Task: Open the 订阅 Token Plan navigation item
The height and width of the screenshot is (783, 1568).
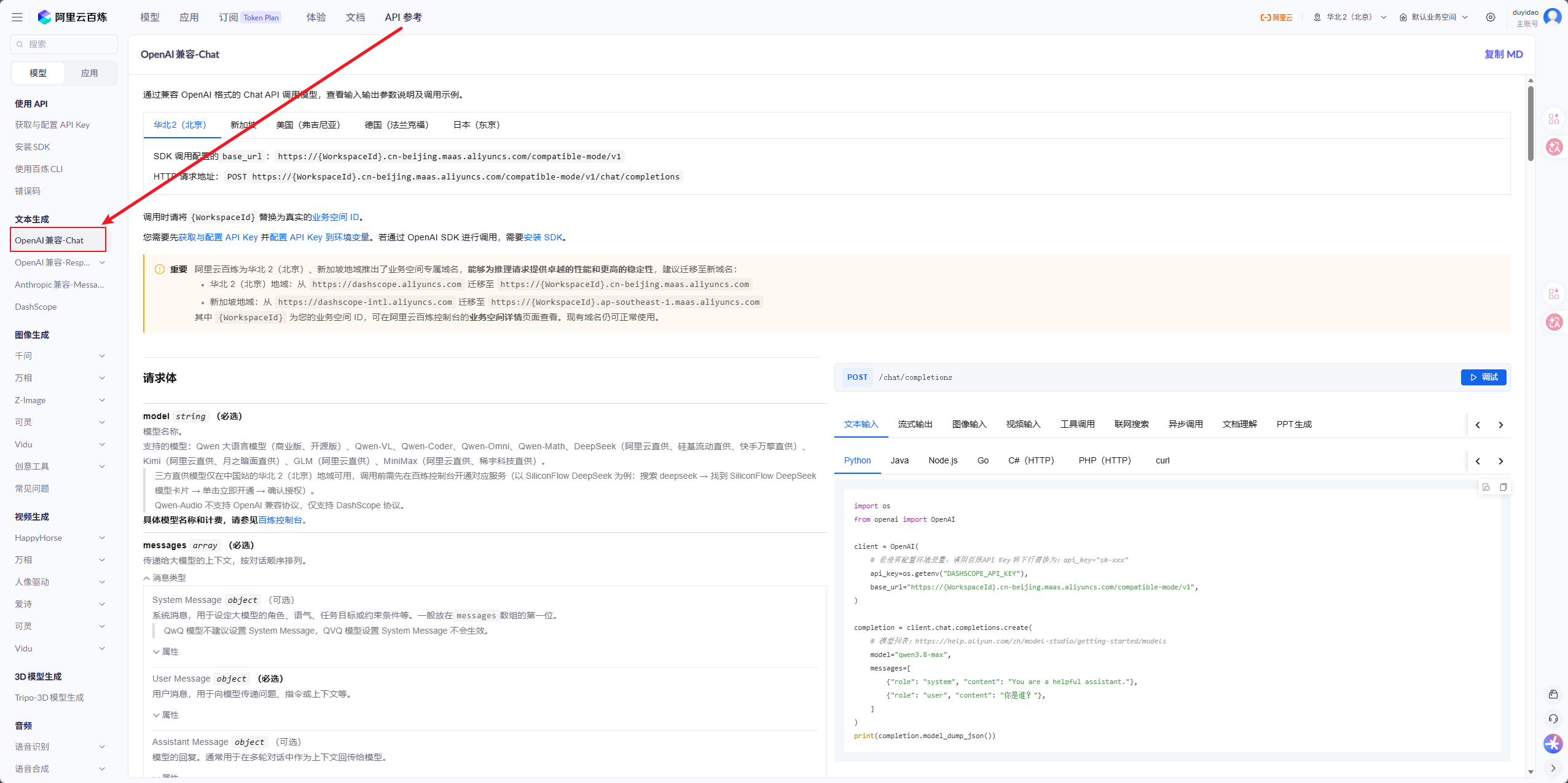Action: coord(250,17)
